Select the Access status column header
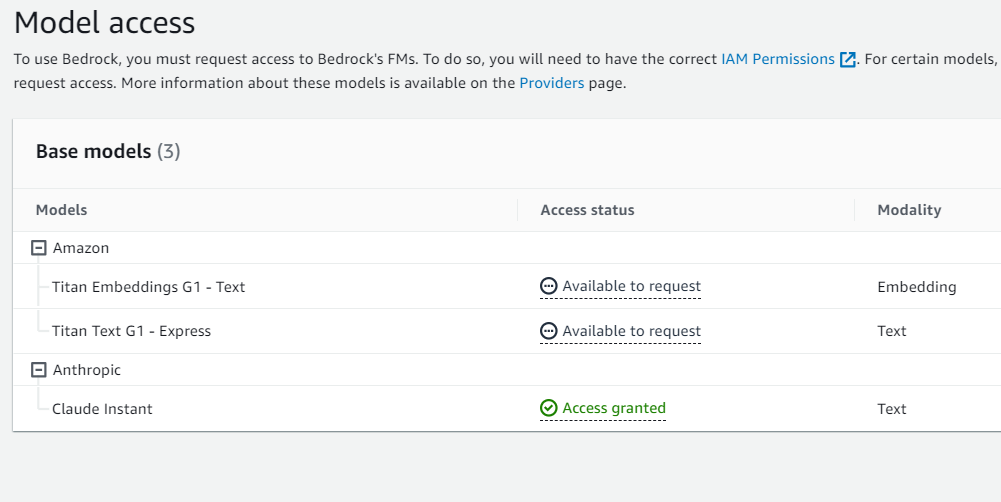This screenshot has width=1001, height=502. point(587,210)
